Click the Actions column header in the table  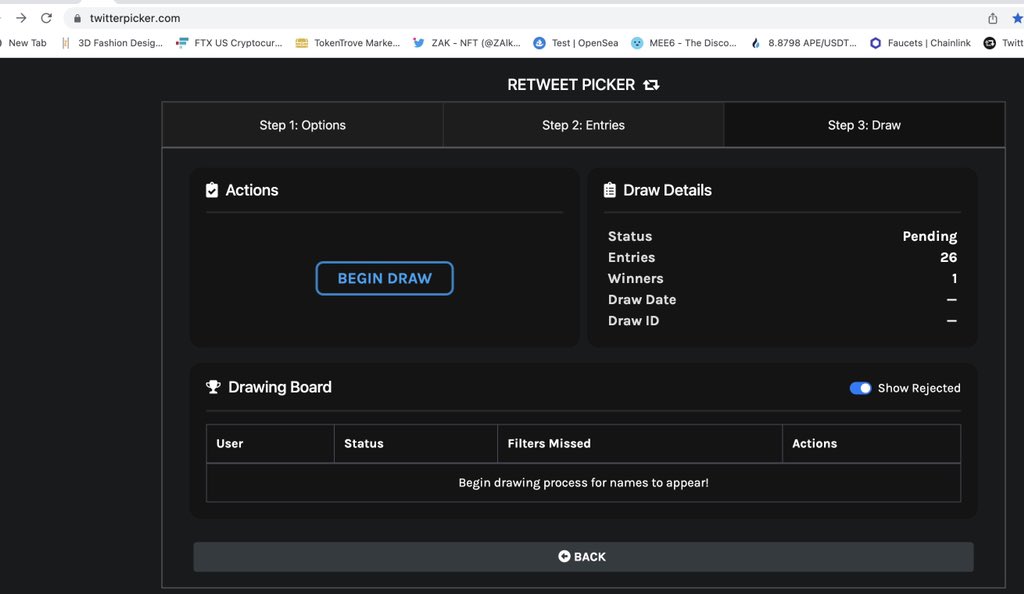pos(871,443)
